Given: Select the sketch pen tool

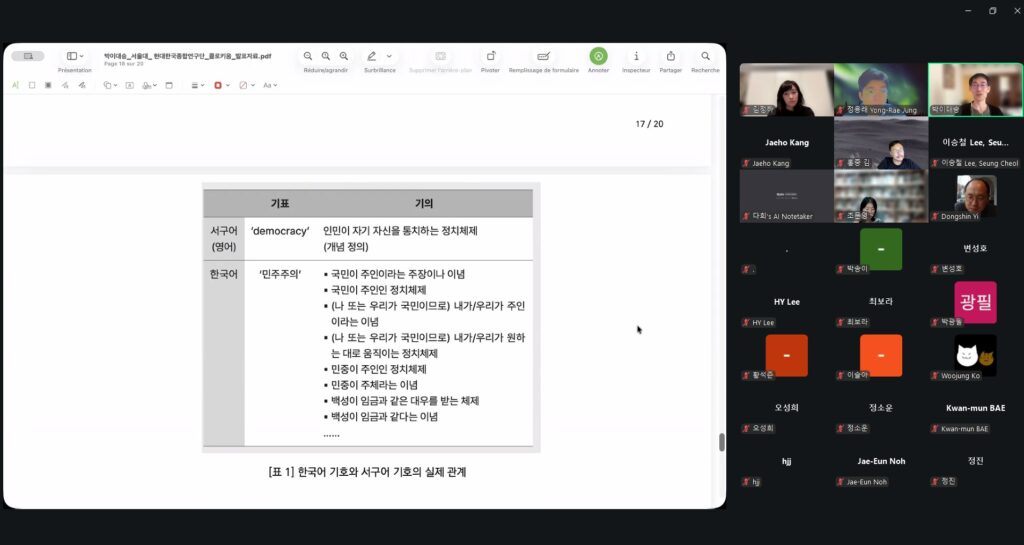Looking at the screenshot, I should tap(65, 86).
